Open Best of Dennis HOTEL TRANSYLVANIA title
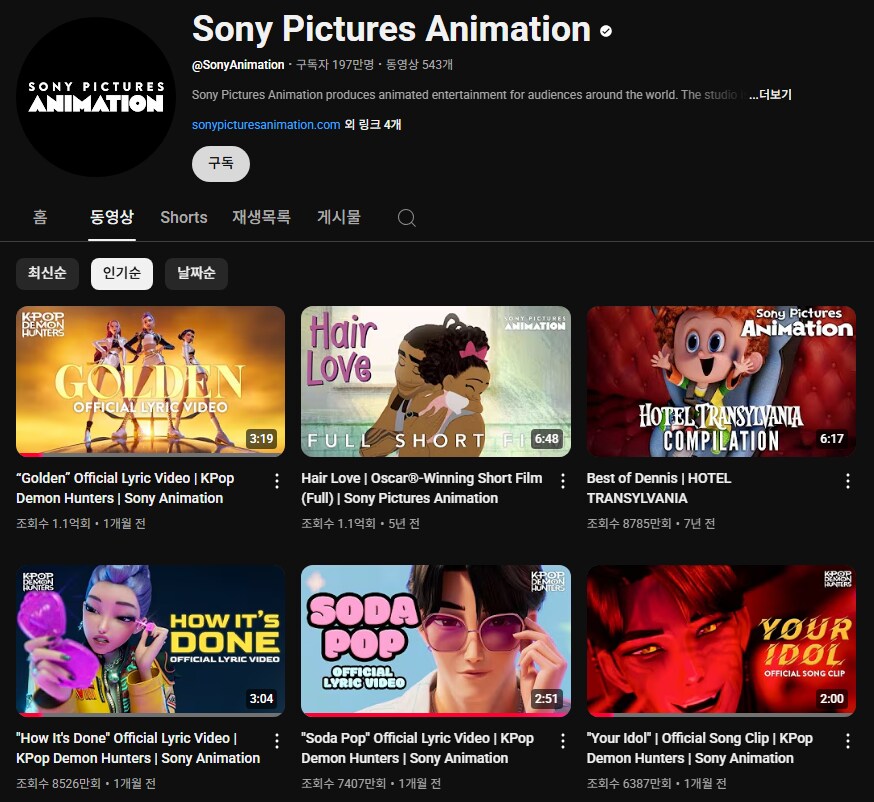Image resolution: width=874 pixels, height=802 pixels. pos(659,488)
